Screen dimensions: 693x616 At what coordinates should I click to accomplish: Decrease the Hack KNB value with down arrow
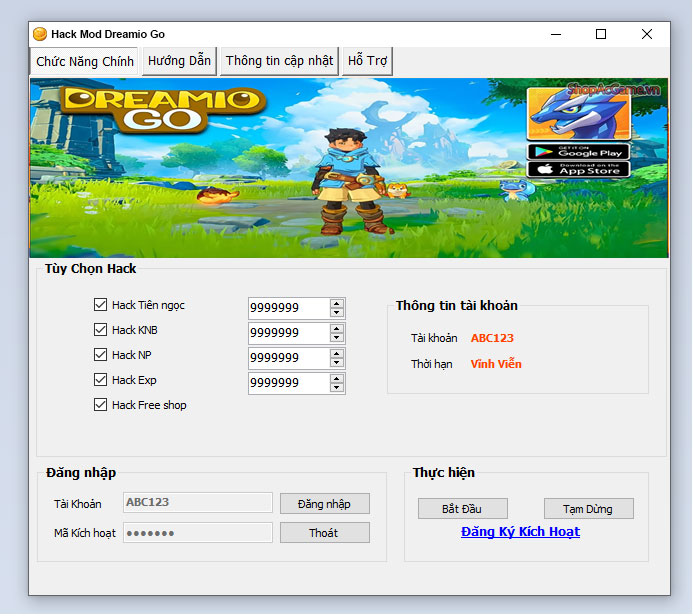tap(337, 338)
